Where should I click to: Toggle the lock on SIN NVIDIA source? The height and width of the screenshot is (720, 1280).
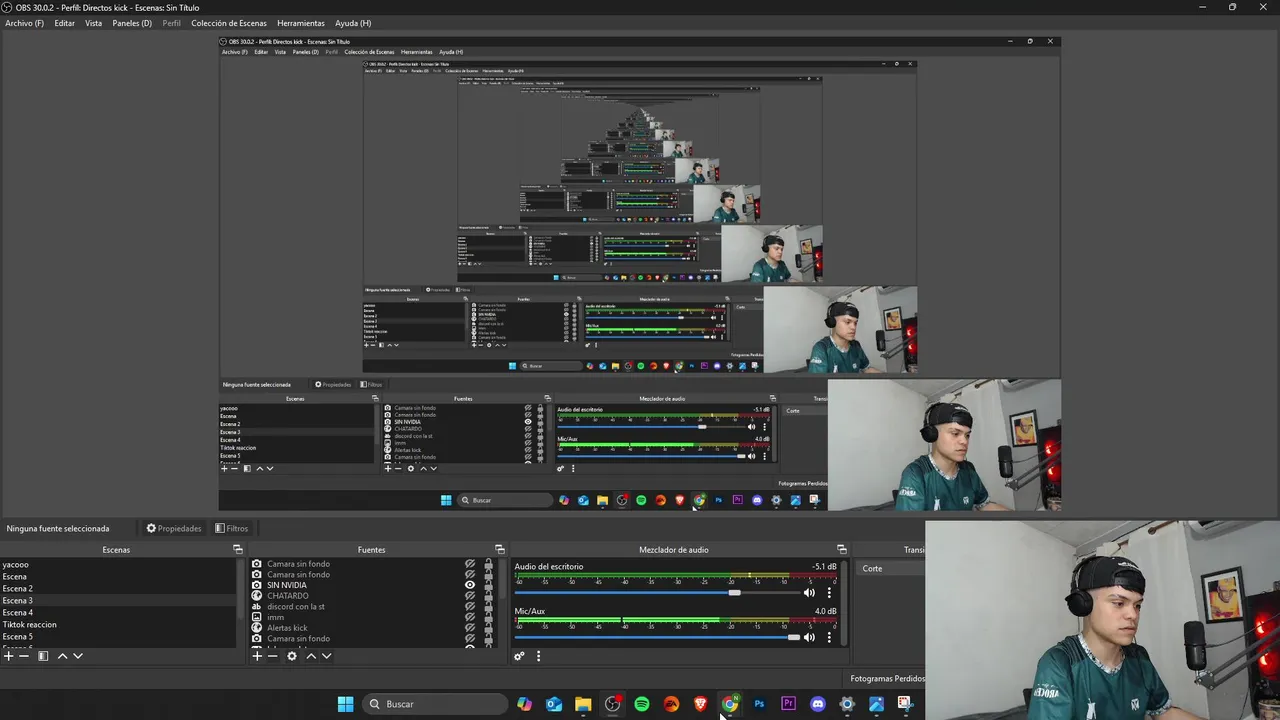[488, 585]
